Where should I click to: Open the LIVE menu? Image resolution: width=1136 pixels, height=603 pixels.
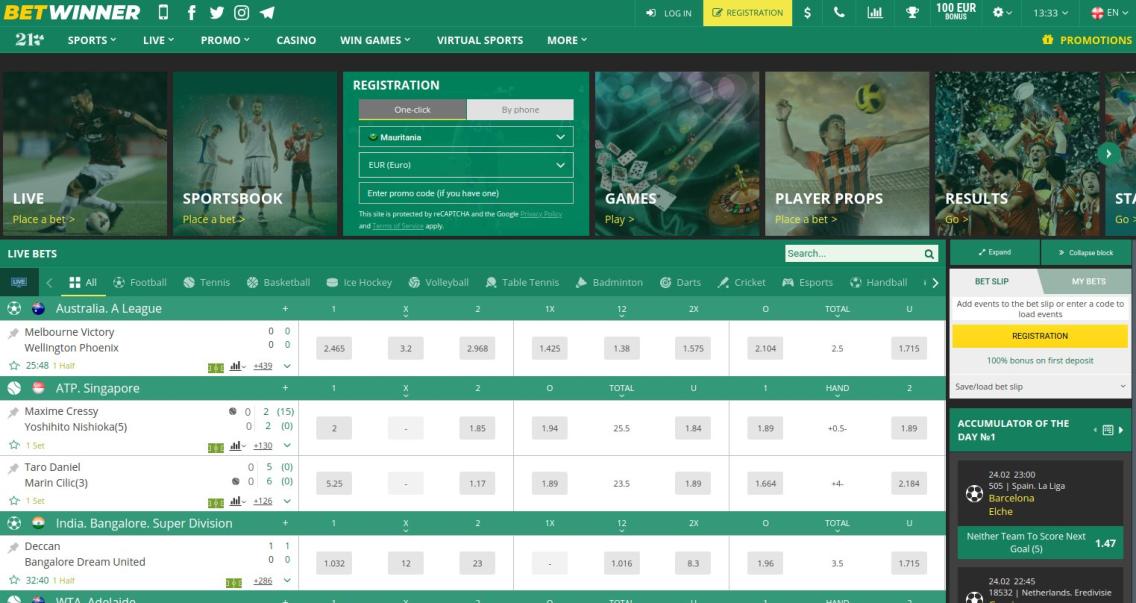[x=158, y=40]
